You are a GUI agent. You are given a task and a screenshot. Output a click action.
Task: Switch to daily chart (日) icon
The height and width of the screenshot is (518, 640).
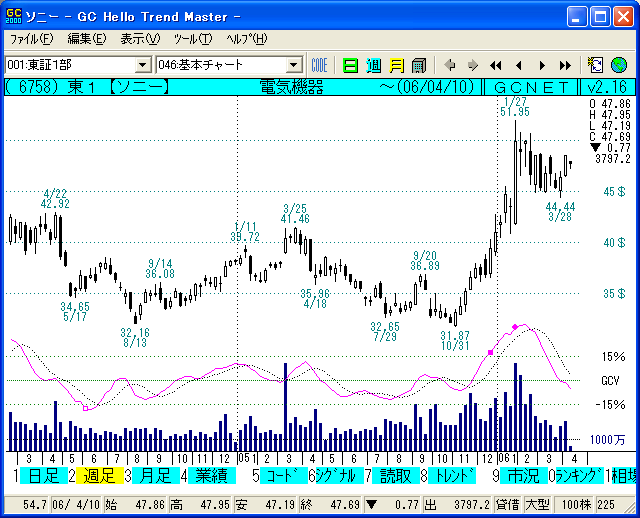click(350, 65)
